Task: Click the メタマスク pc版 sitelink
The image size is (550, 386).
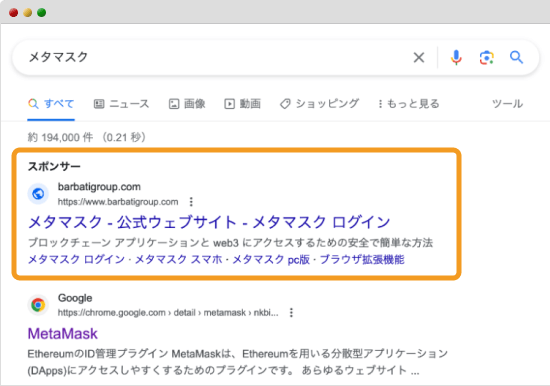Action: click(271, 259)
